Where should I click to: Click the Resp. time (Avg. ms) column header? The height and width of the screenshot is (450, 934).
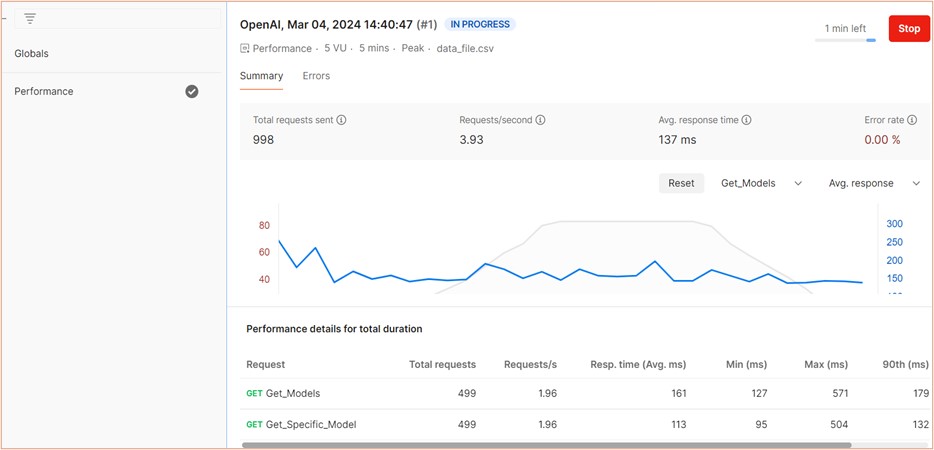coord(638,364)
